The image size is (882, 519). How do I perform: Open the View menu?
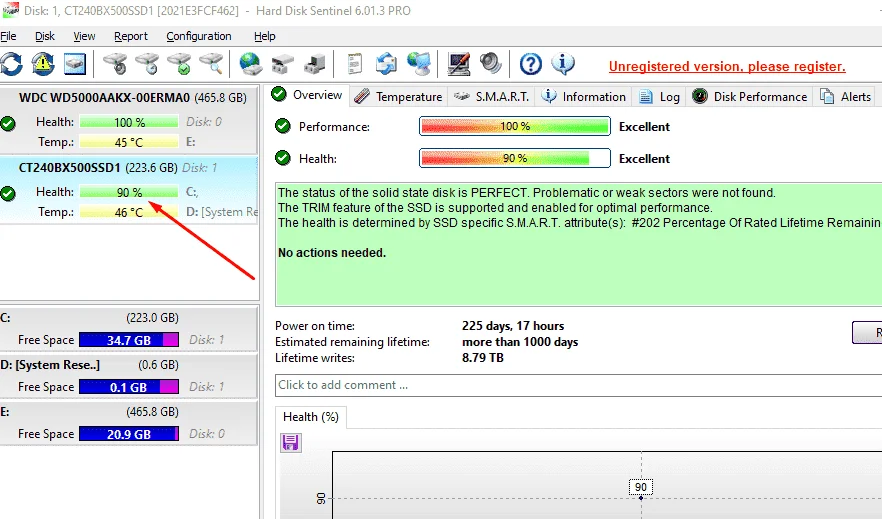pyautogui.click(x=84, y=36)
